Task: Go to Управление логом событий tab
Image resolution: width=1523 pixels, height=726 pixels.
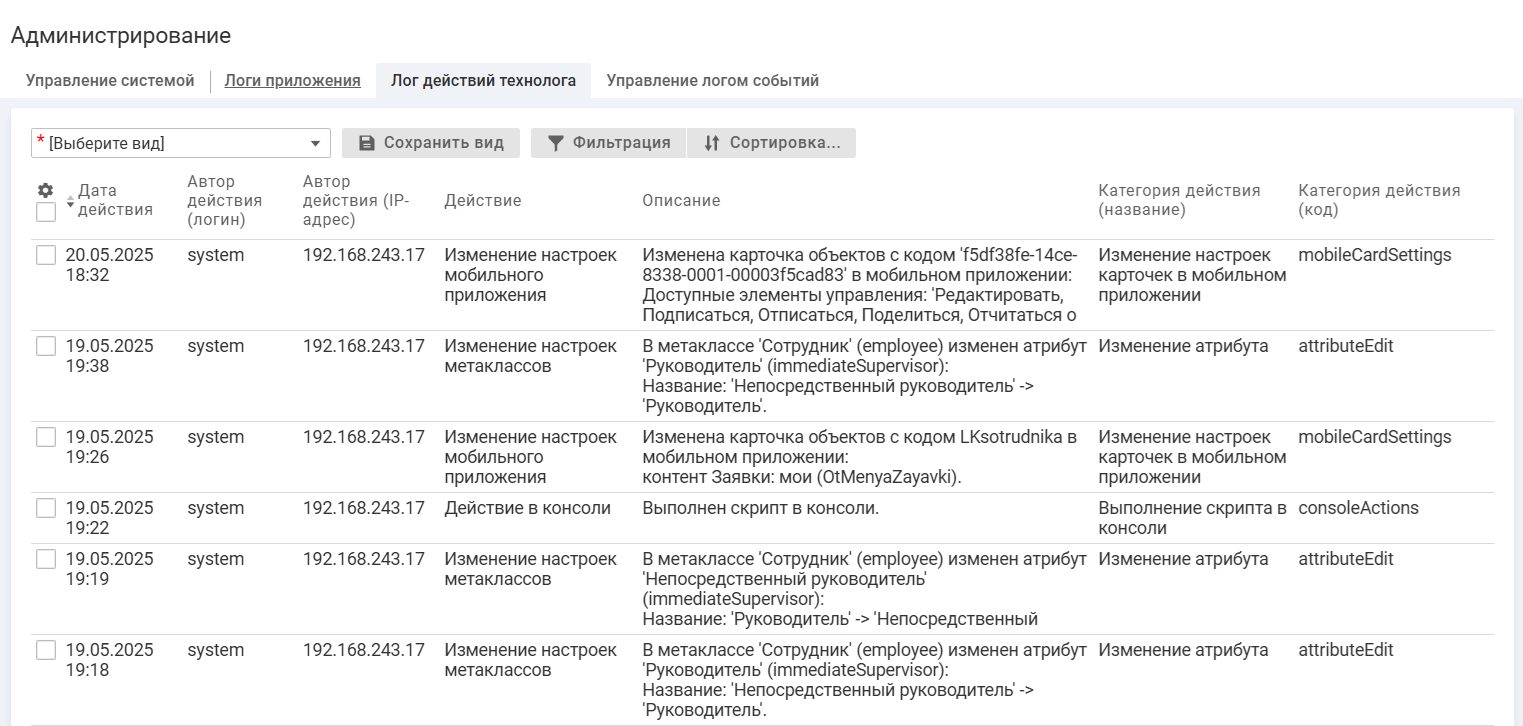Action: (x=712, y=81)
